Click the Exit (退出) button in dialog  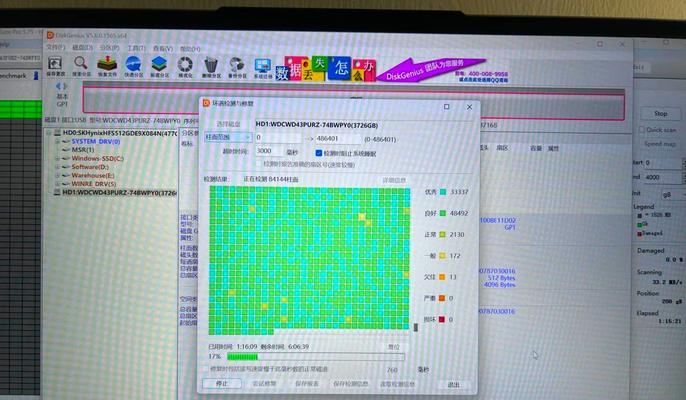pyautogui.click(x=453, y=384)
